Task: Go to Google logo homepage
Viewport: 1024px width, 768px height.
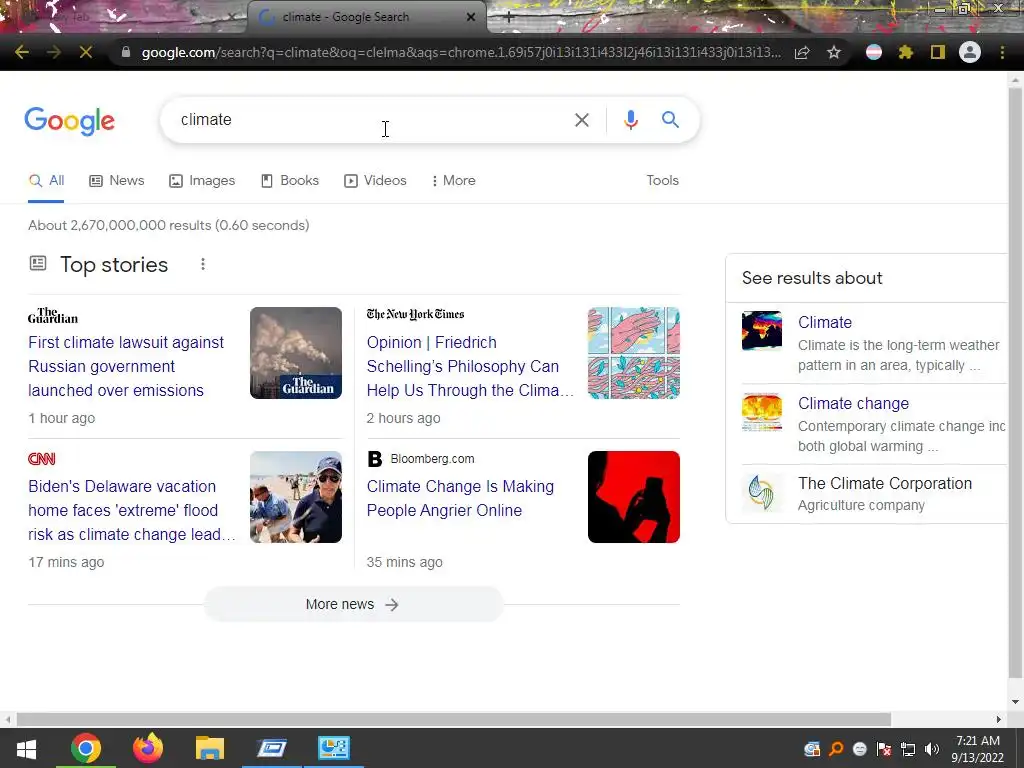Action: pyautogui.click(x=69, y=121)
